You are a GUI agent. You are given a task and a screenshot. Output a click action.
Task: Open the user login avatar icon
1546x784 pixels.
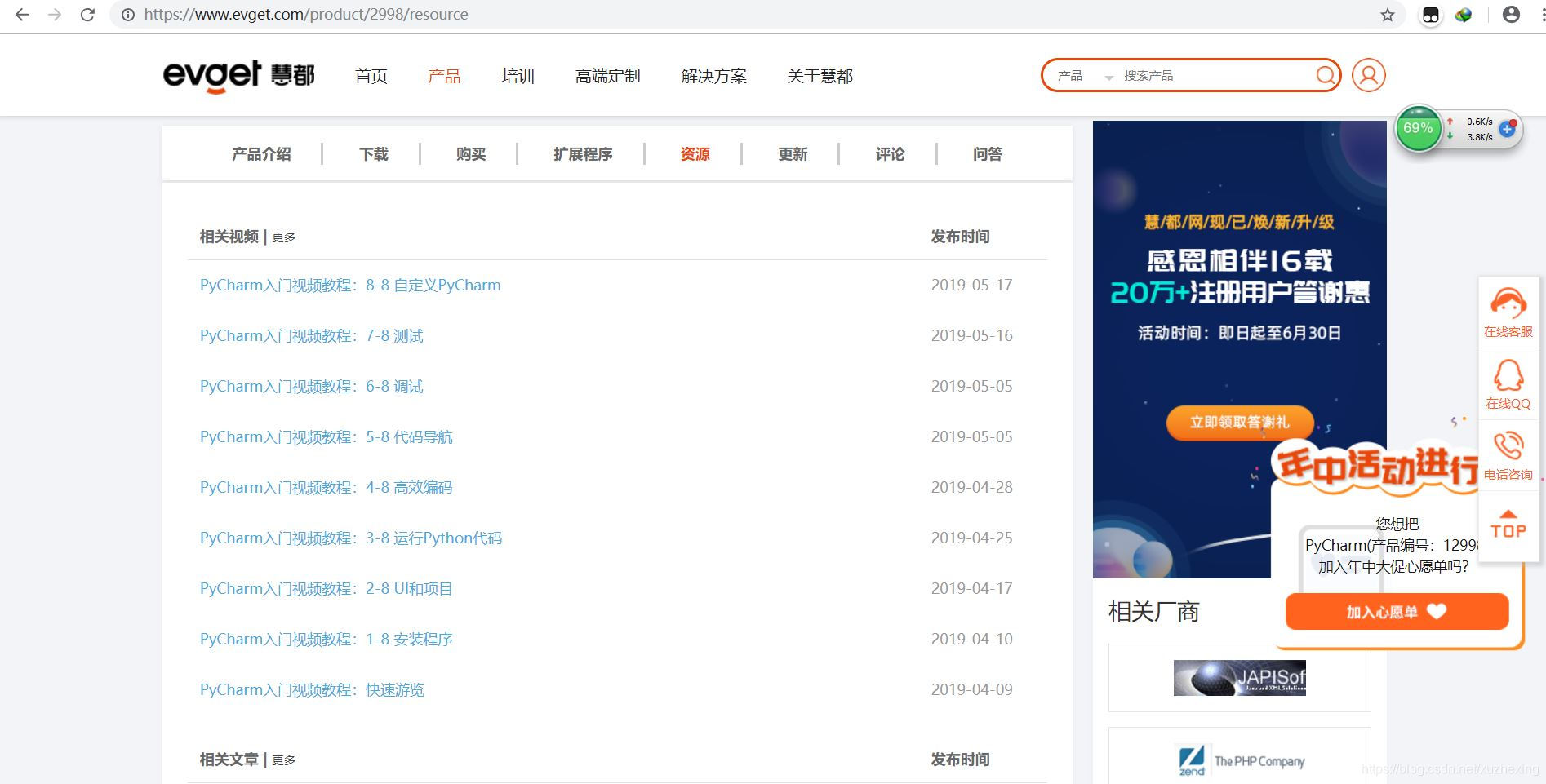coord(1369,75)
